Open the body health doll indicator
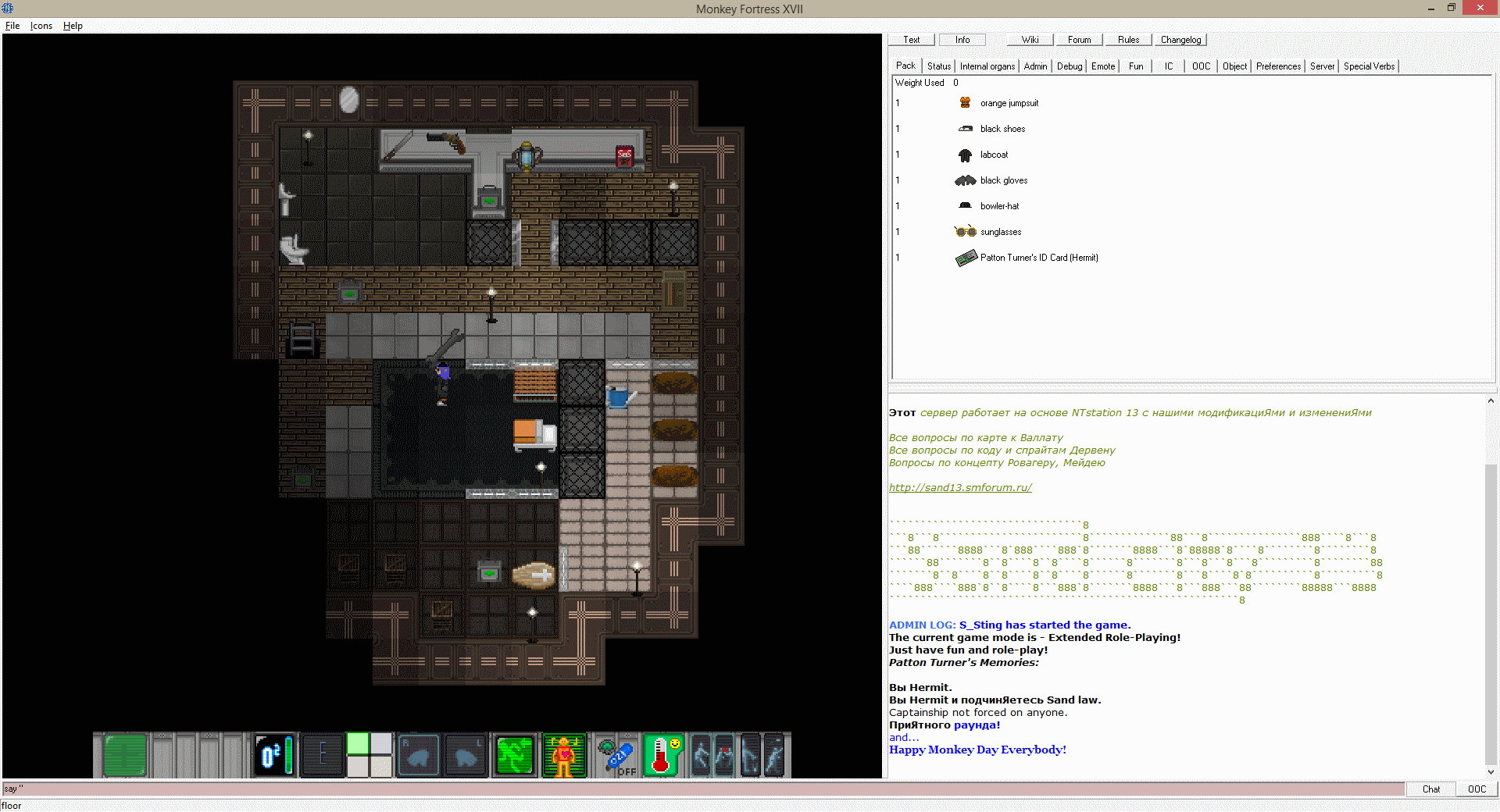Screen dimensions: 1500x812 tap(563, 756)
